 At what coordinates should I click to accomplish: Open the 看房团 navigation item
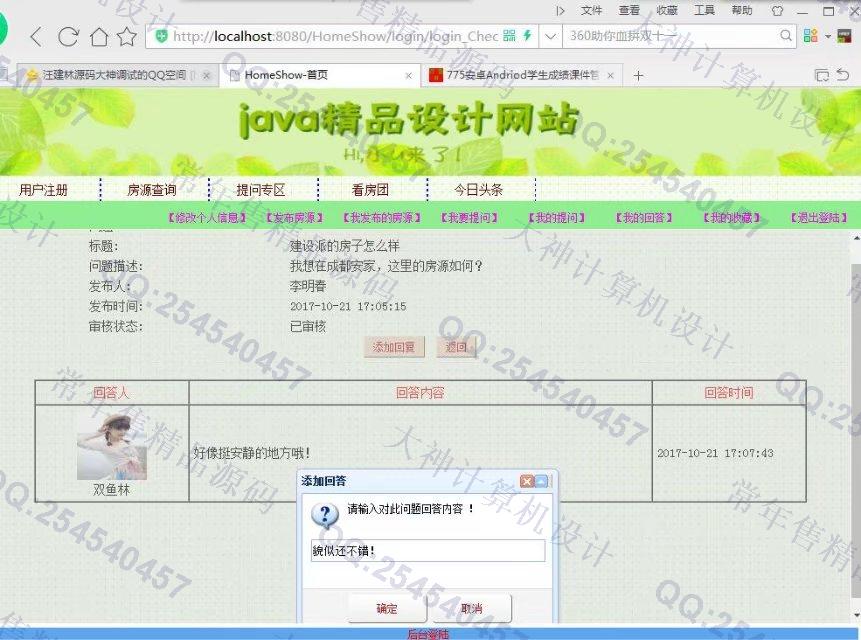point(370,190)
